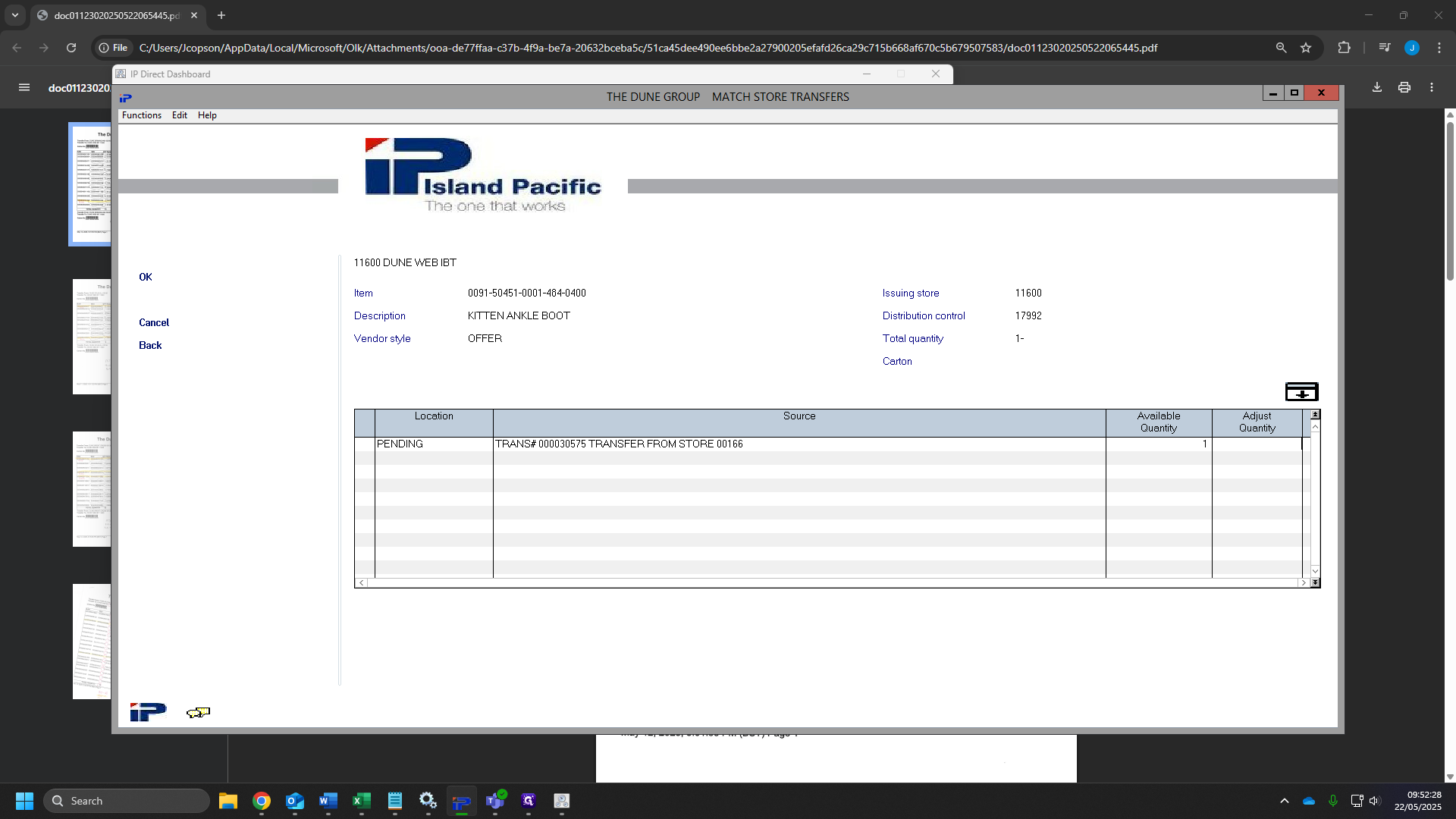Image resolution: width=1456 pixels, height=819 pixels.
Task: Click the Available Quantity column header
Action: pos(1159,422)
